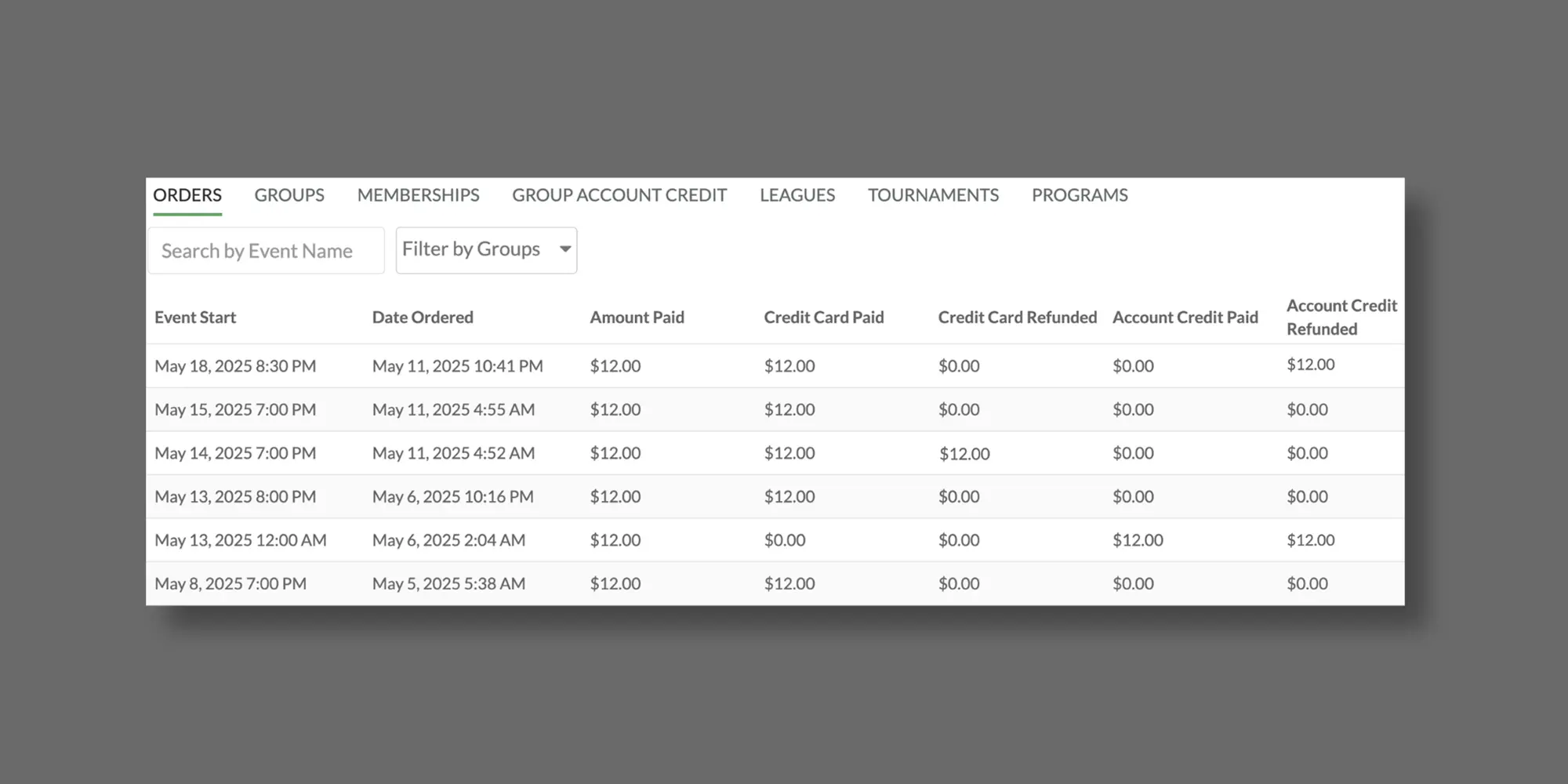Image resolution: width=1568 pixels, height=784 pixels.
Task: Select the Group Account Credit tab
Action: click(619, 195)
